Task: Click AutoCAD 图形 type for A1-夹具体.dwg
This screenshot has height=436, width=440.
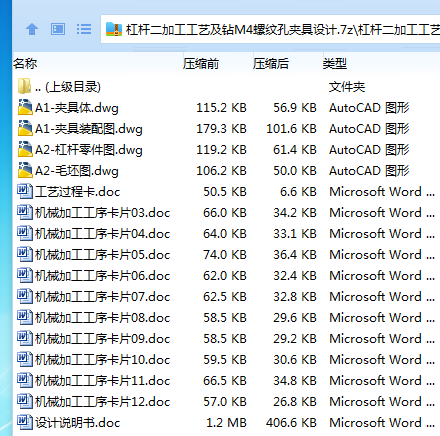Action: 369,108
